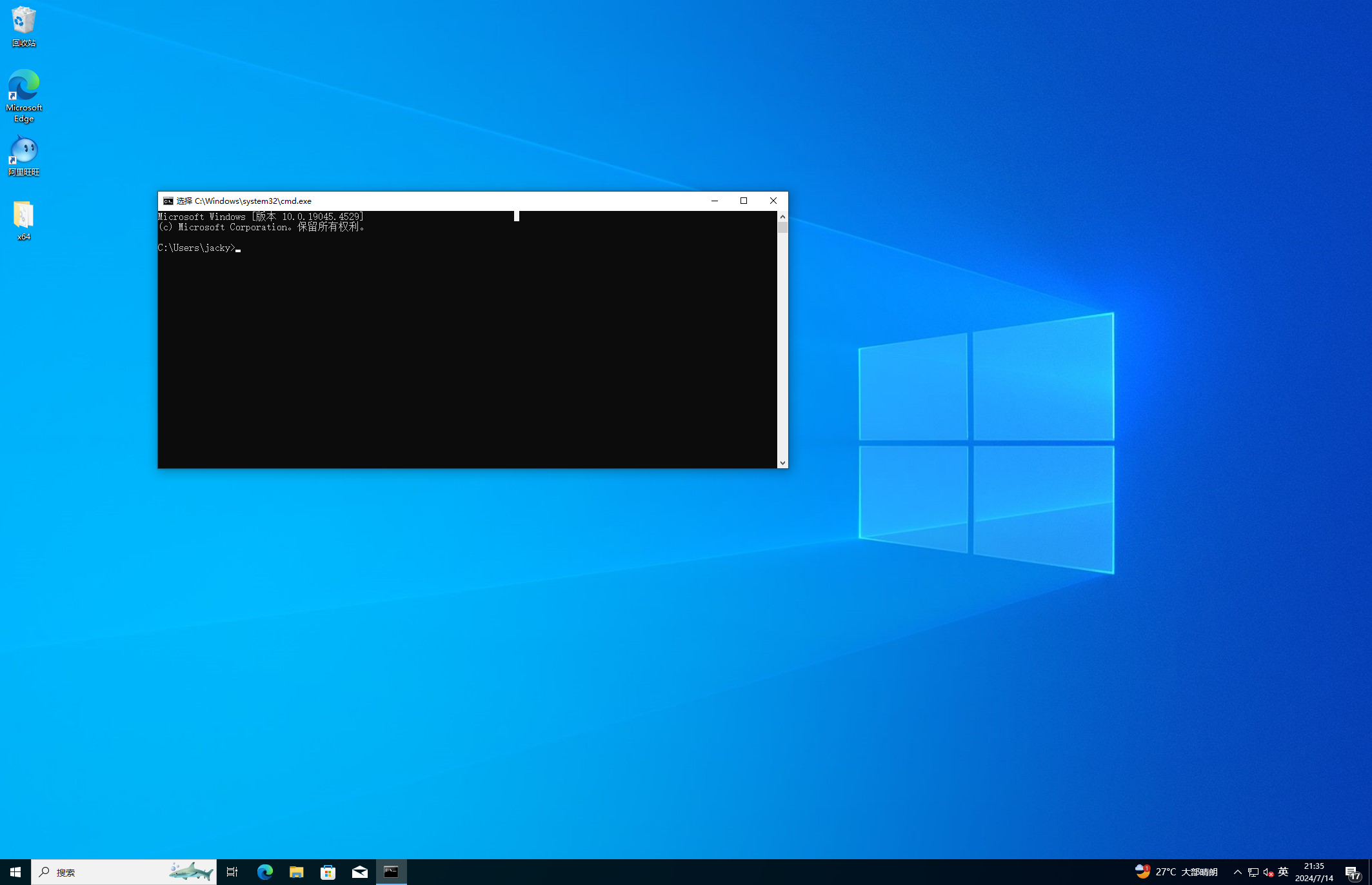This screenshot has height=885, width=1372.
Task: Select the x64 zip folder icon
Action: click(24, 221)
